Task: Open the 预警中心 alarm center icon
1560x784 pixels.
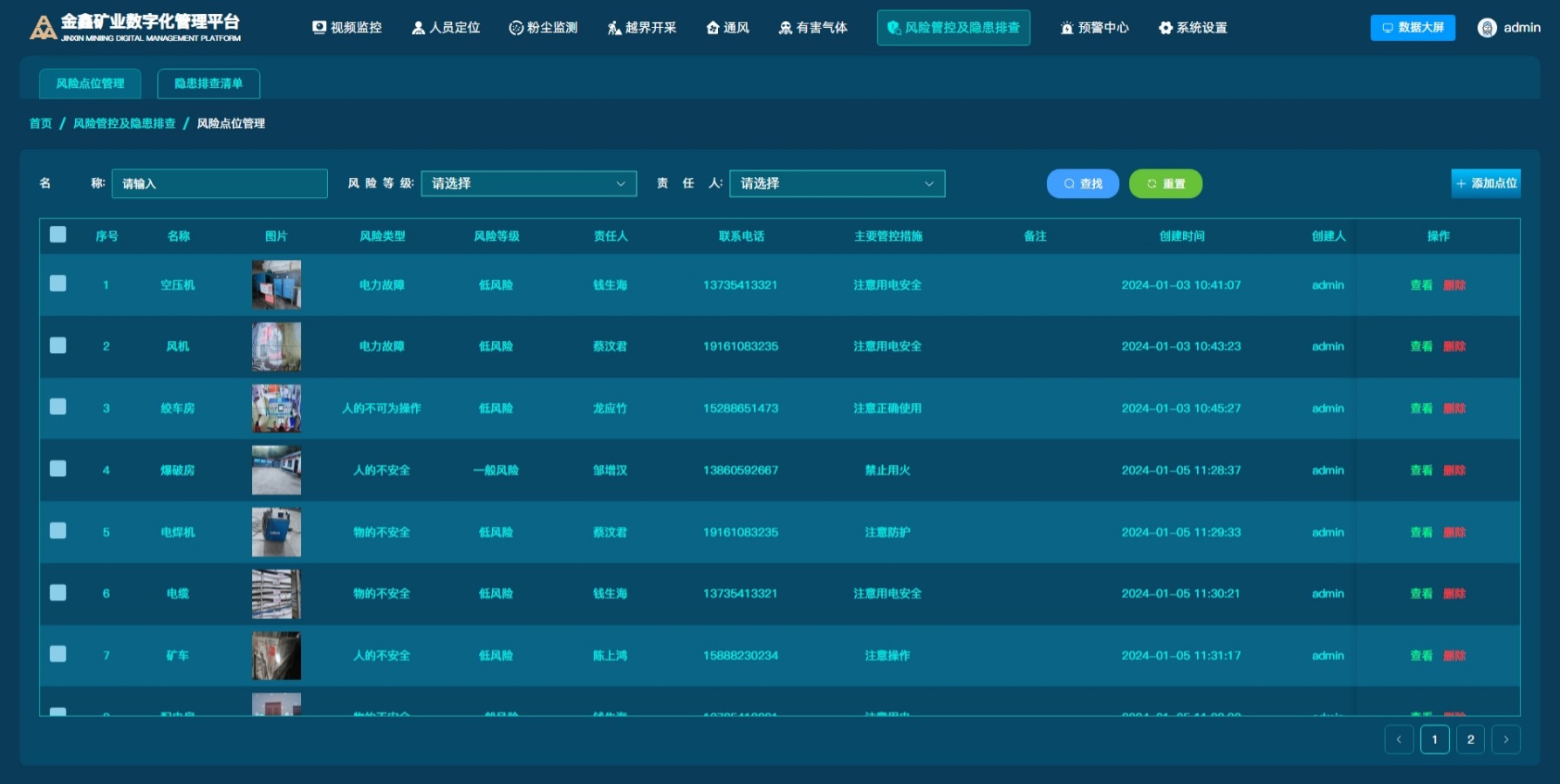Action: pyautogui.click(x=1066, y=28)
